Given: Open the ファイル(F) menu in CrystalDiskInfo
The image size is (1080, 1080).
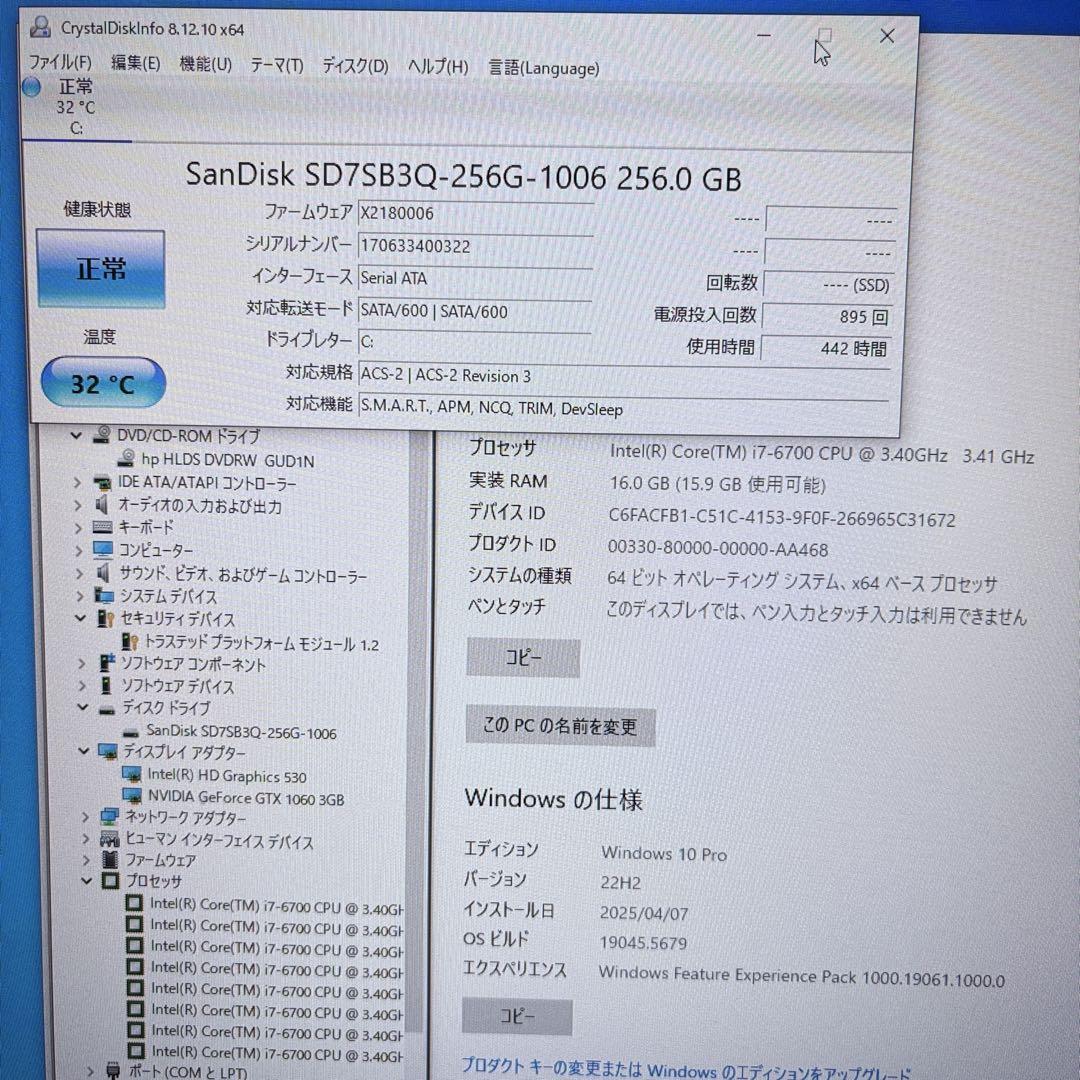Looking at the screenshot, I should point(60,63).
